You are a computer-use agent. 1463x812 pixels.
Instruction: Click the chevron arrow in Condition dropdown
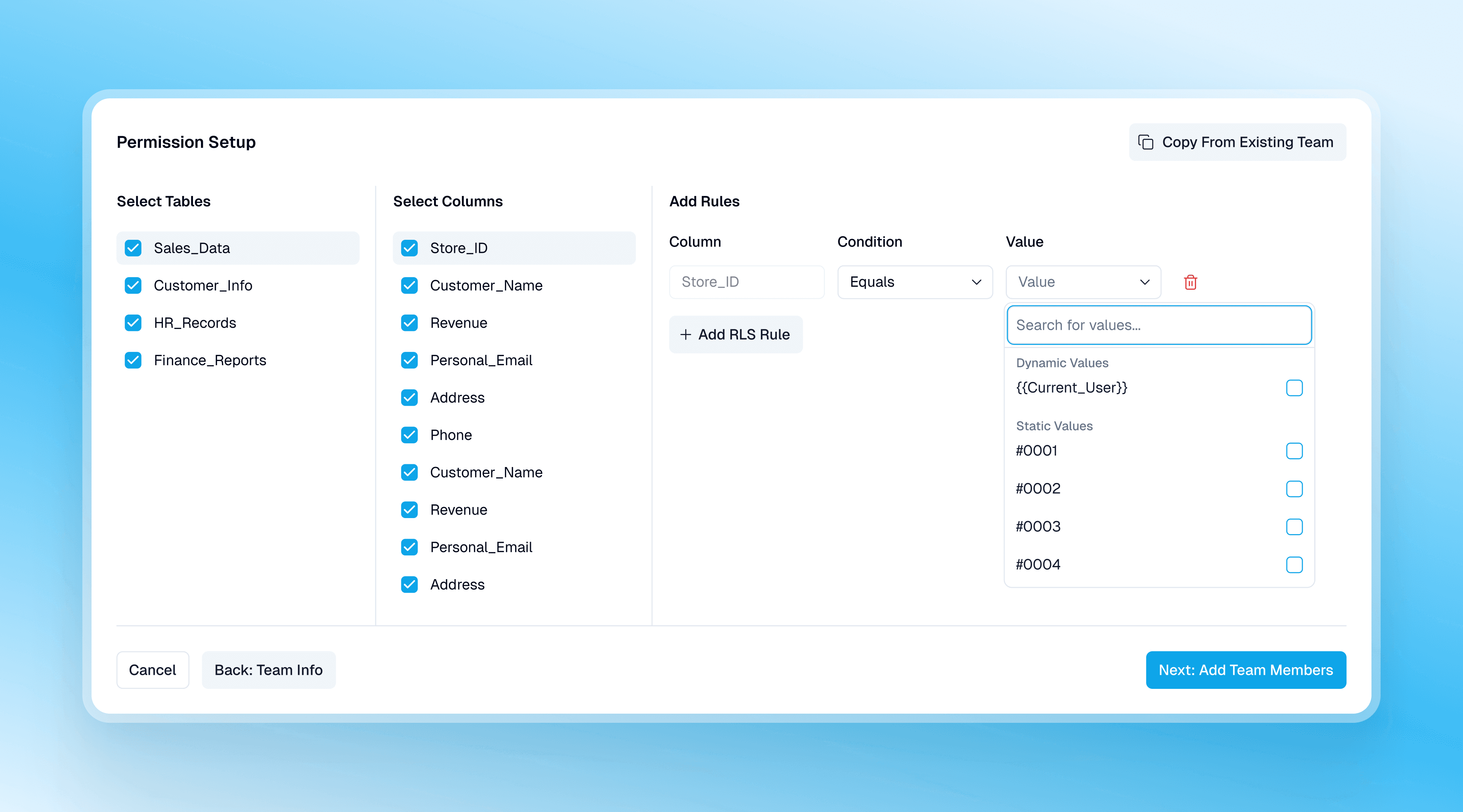coord(976,282)
